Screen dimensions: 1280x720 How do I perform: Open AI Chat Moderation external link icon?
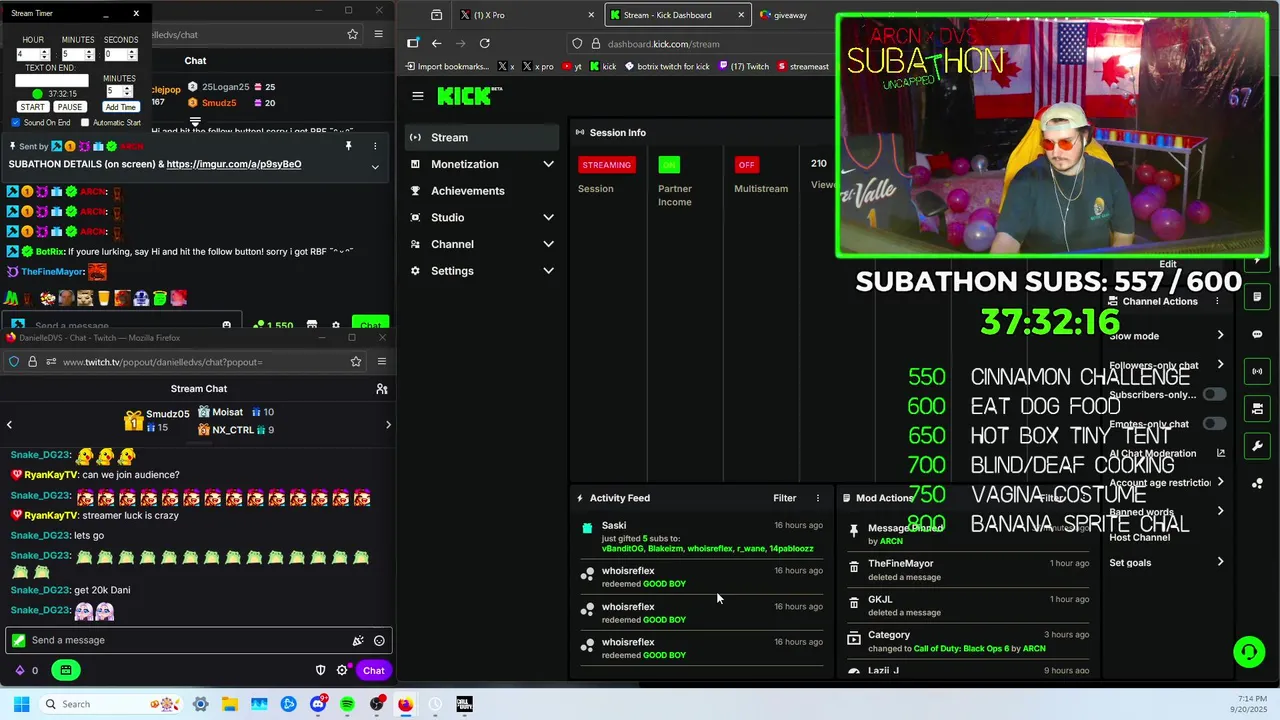point(1221,453)
